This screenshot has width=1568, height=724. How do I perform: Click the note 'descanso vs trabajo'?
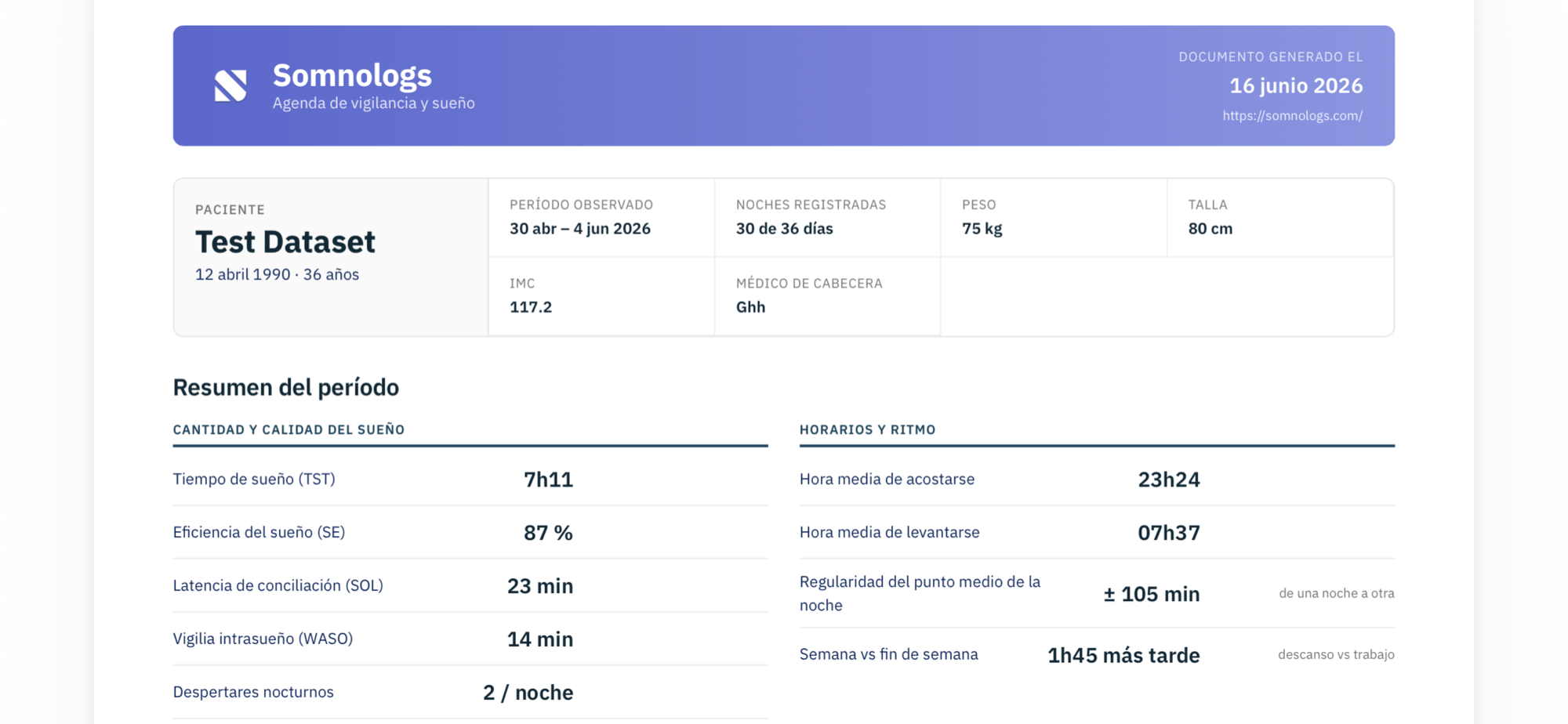(1336, 654)
